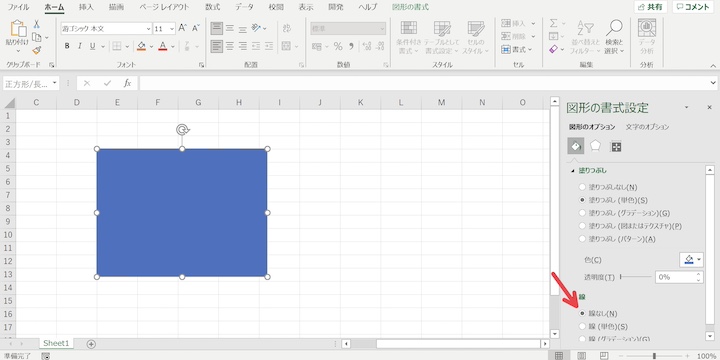Open the 挿入 ribbon tab

click(86, 7)
